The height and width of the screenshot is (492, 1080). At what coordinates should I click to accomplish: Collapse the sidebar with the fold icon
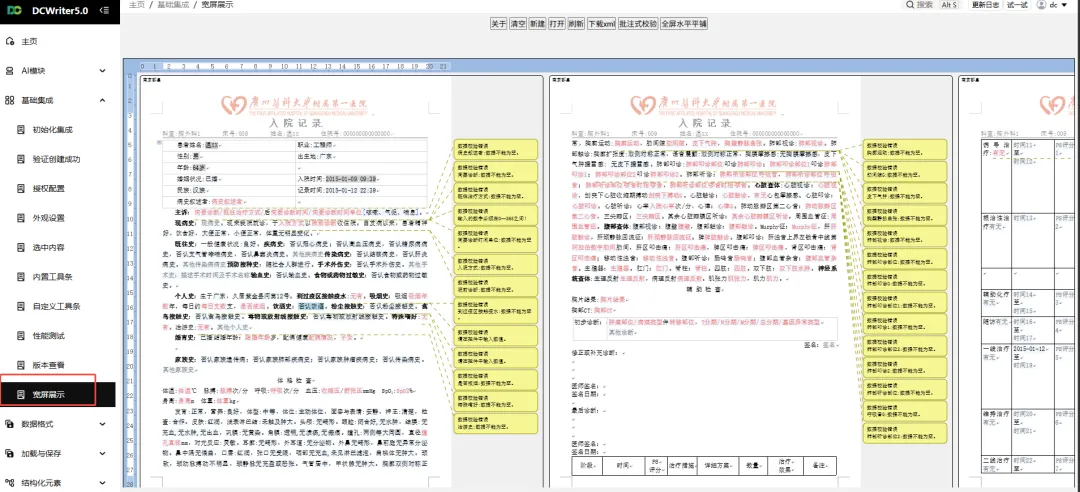[103, 10]
